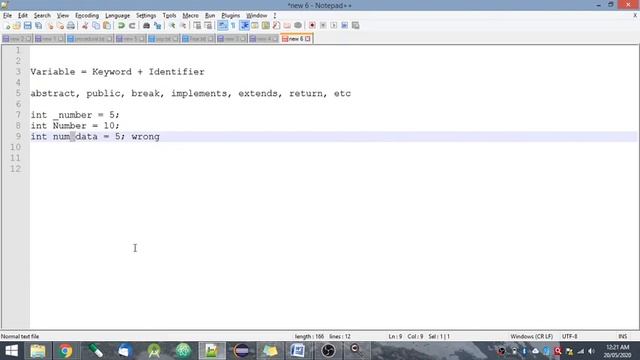Click the Open file toolbar icon

point(17,26)
